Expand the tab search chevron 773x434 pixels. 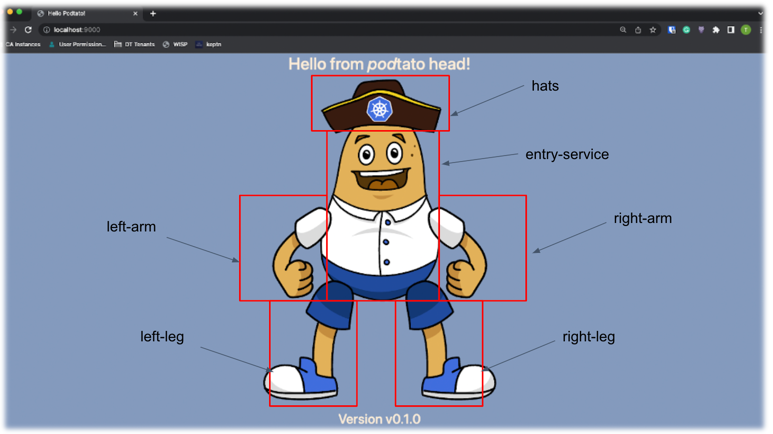click(x=760, y=13)
